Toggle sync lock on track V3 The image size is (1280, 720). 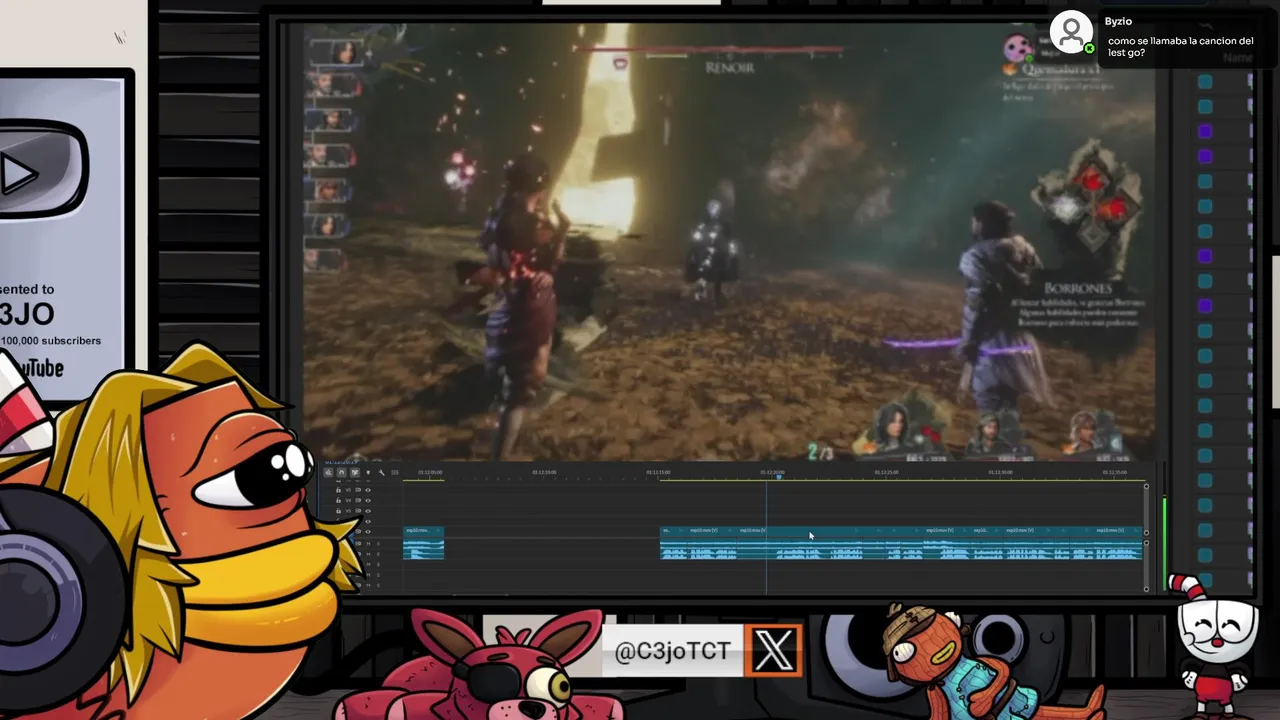358,511
